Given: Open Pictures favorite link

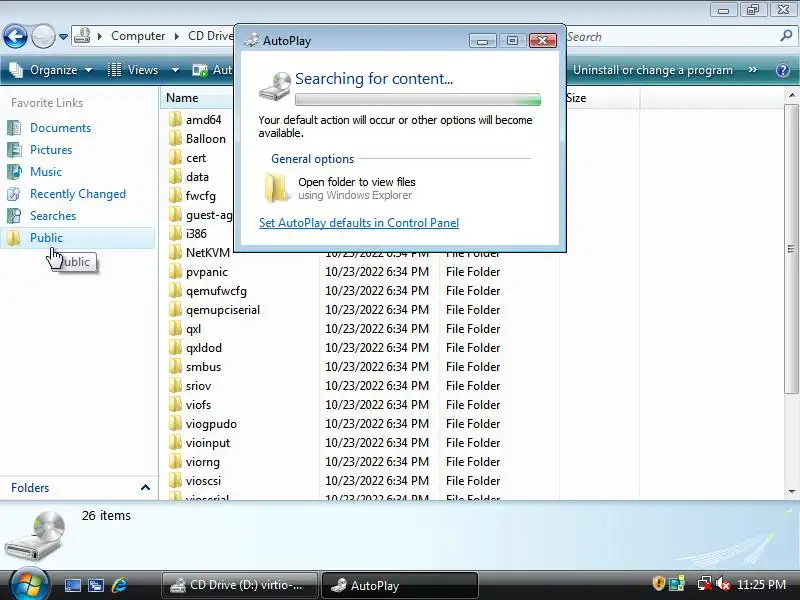Looking at the screenshot, I should 51,149.
